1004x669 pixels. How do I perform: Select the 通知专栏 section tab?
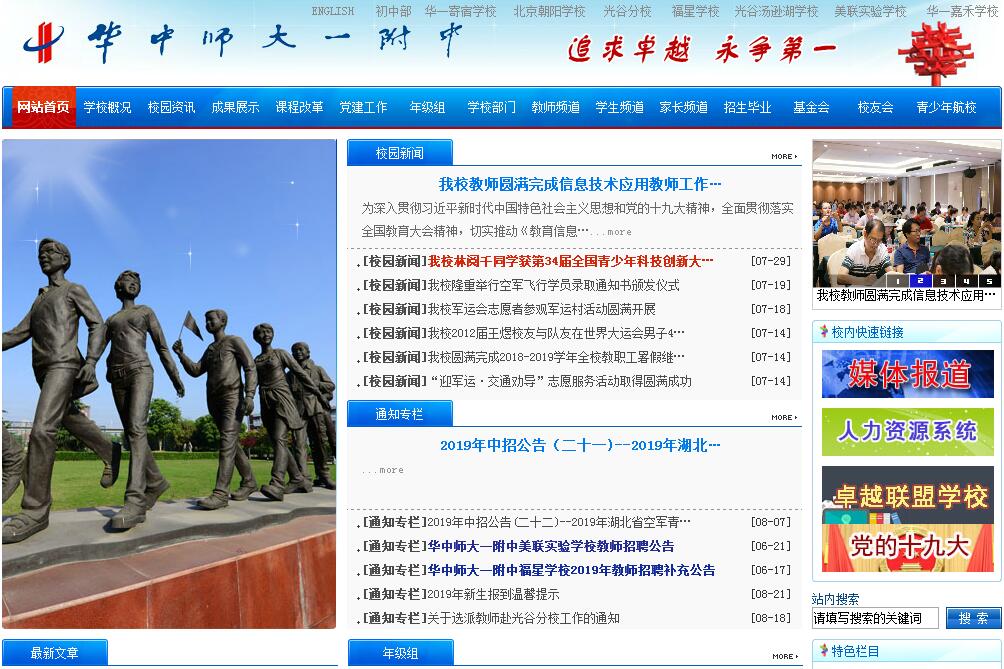(x=400, y=414)
